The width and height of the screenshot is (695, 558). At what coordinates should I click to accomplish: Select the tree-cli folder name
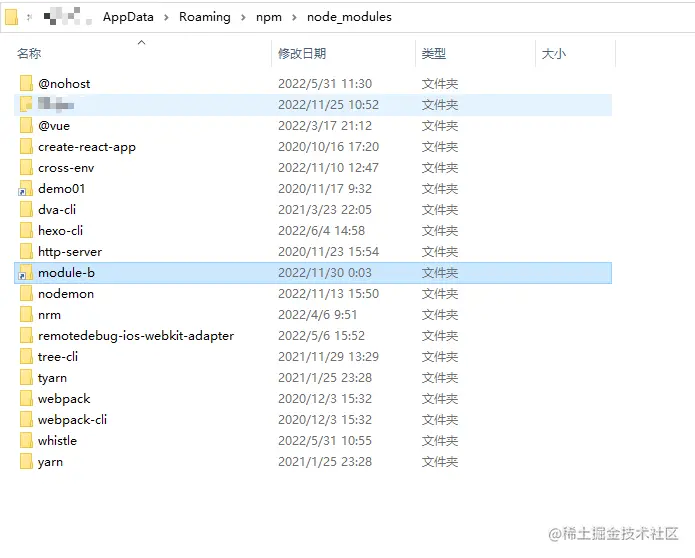pos(58,356)
